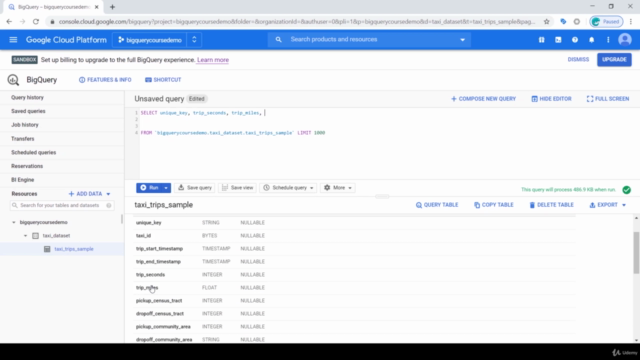Click the help icon in resource search box

[109, 205]
